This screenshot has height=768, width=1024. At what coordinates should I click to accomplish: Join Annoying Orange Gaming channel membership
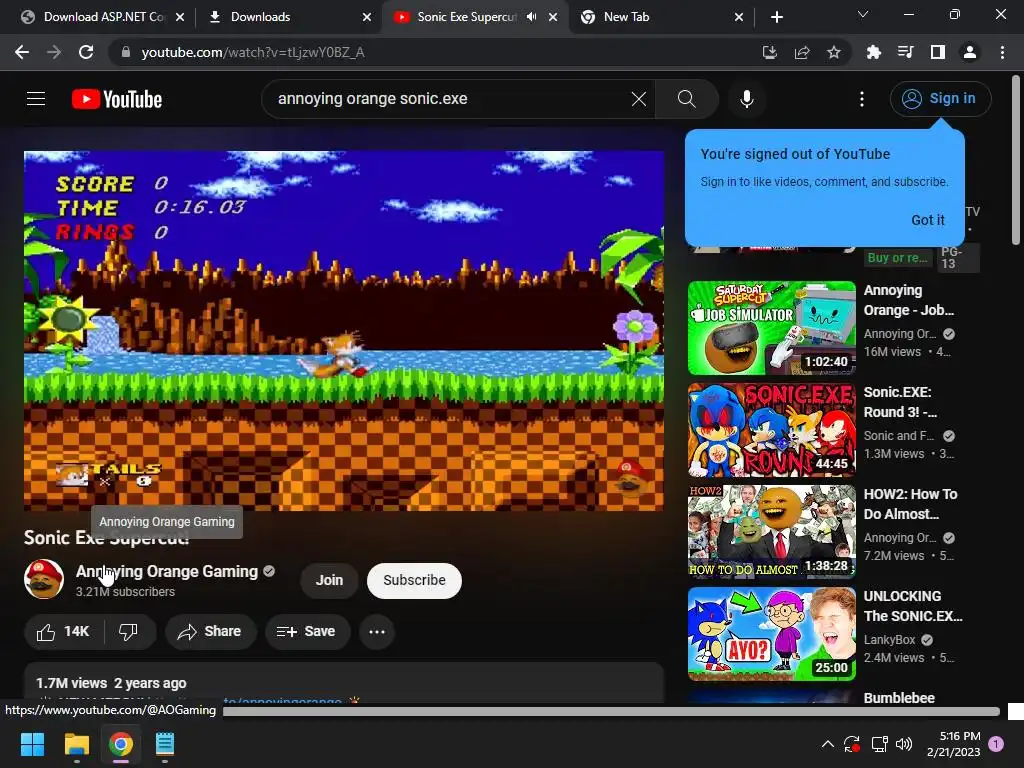pos(329,581)
